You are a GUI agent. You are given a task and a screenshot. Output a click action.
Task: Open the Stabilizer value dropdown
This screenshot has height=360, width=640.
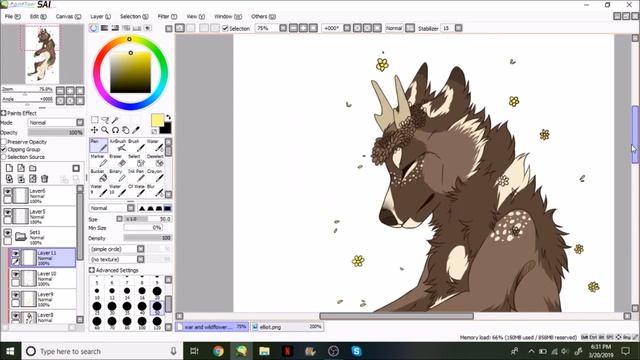(x=458, y=28)
